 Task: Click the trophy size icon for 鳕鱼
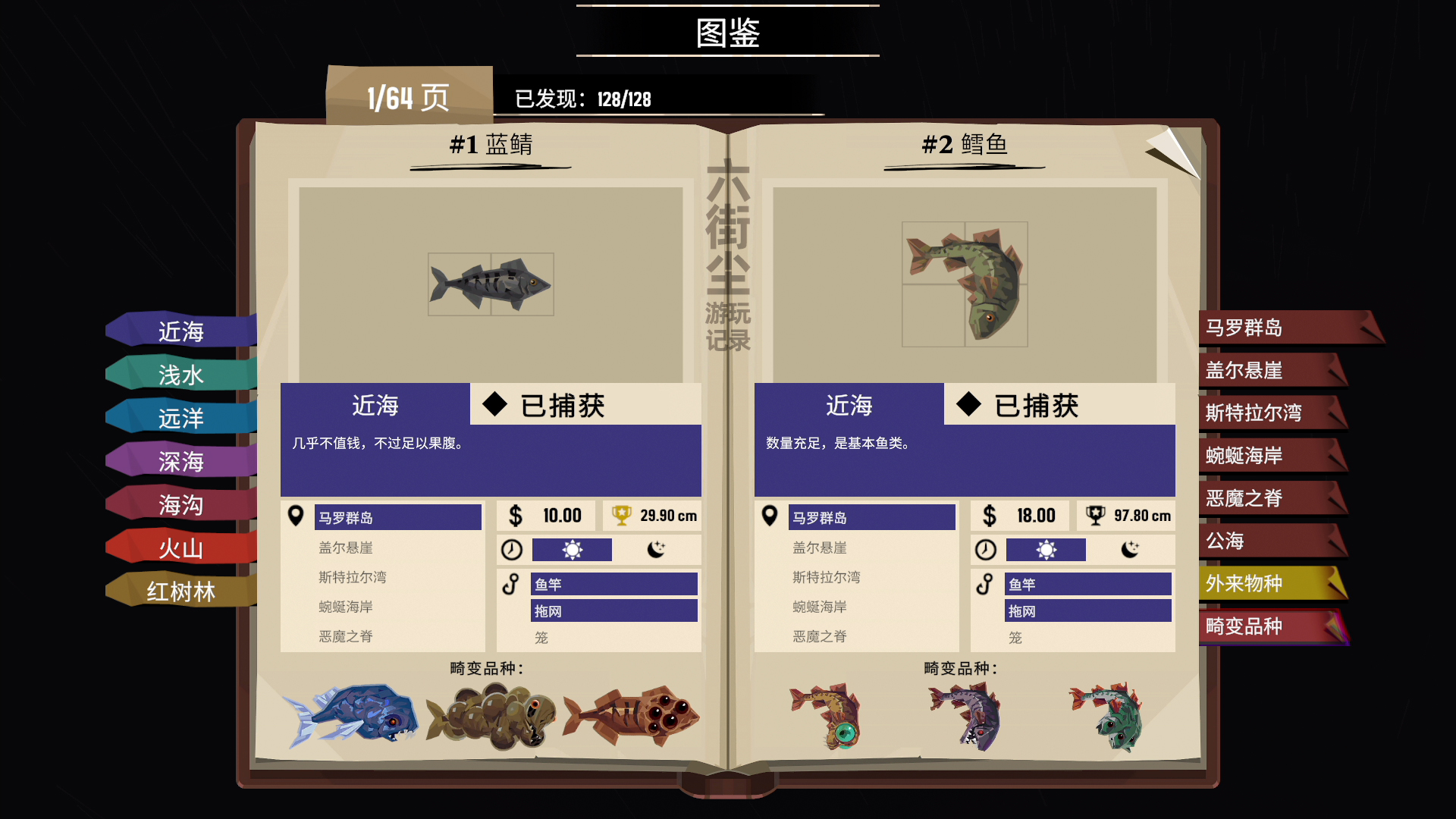1096,516
